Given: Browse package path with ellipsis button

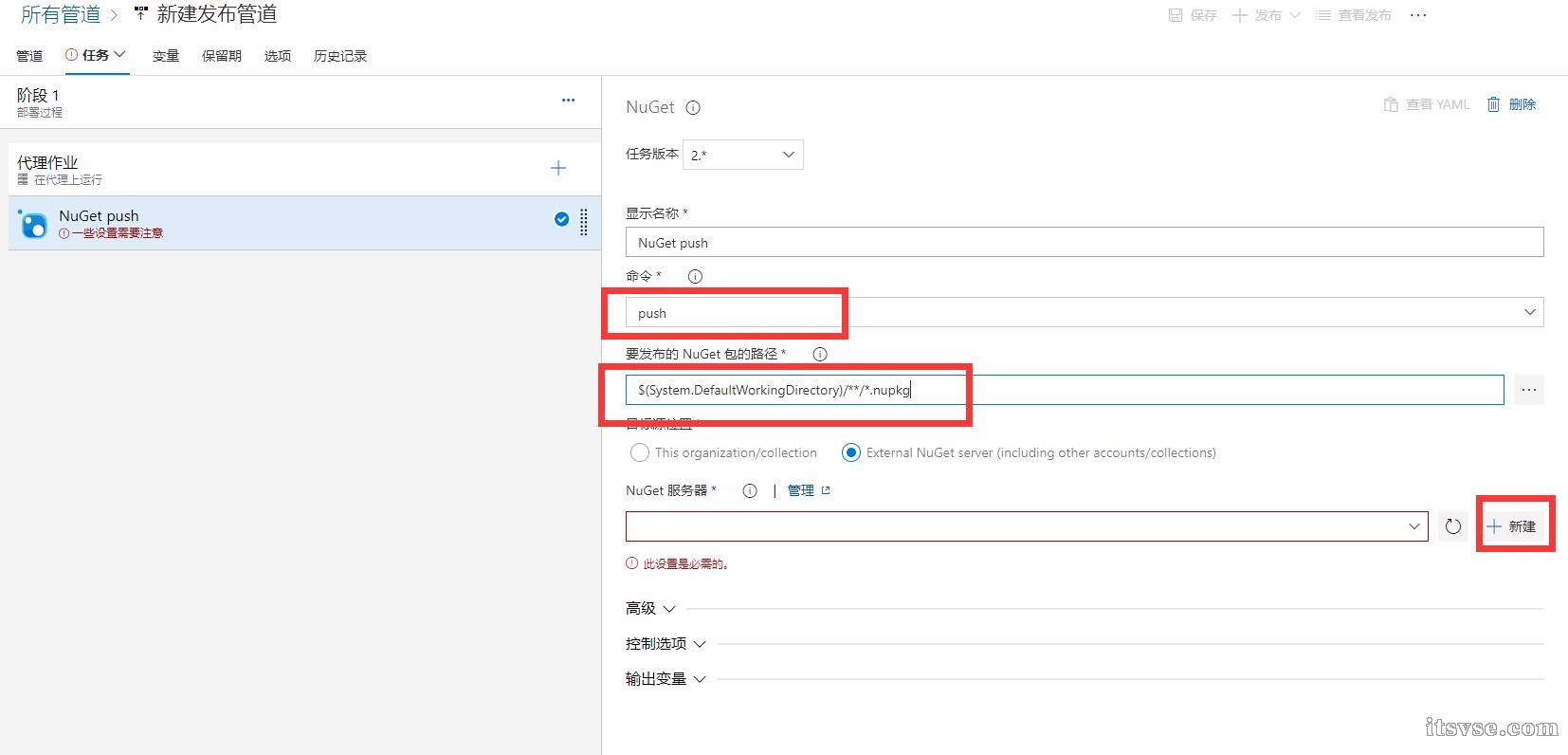Looking at the screenshot, I should click(1529, 390).
